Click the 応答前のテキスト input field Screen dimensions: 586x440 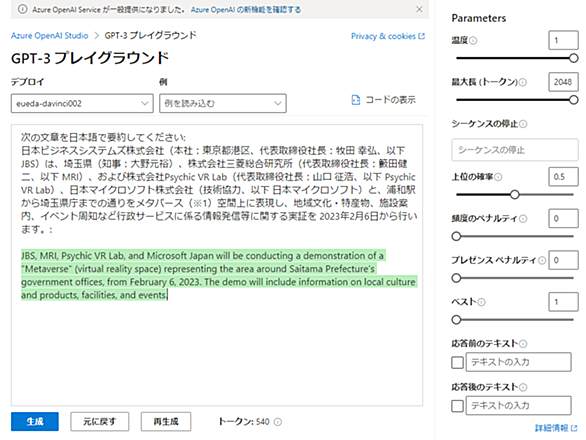pos(518,362)
